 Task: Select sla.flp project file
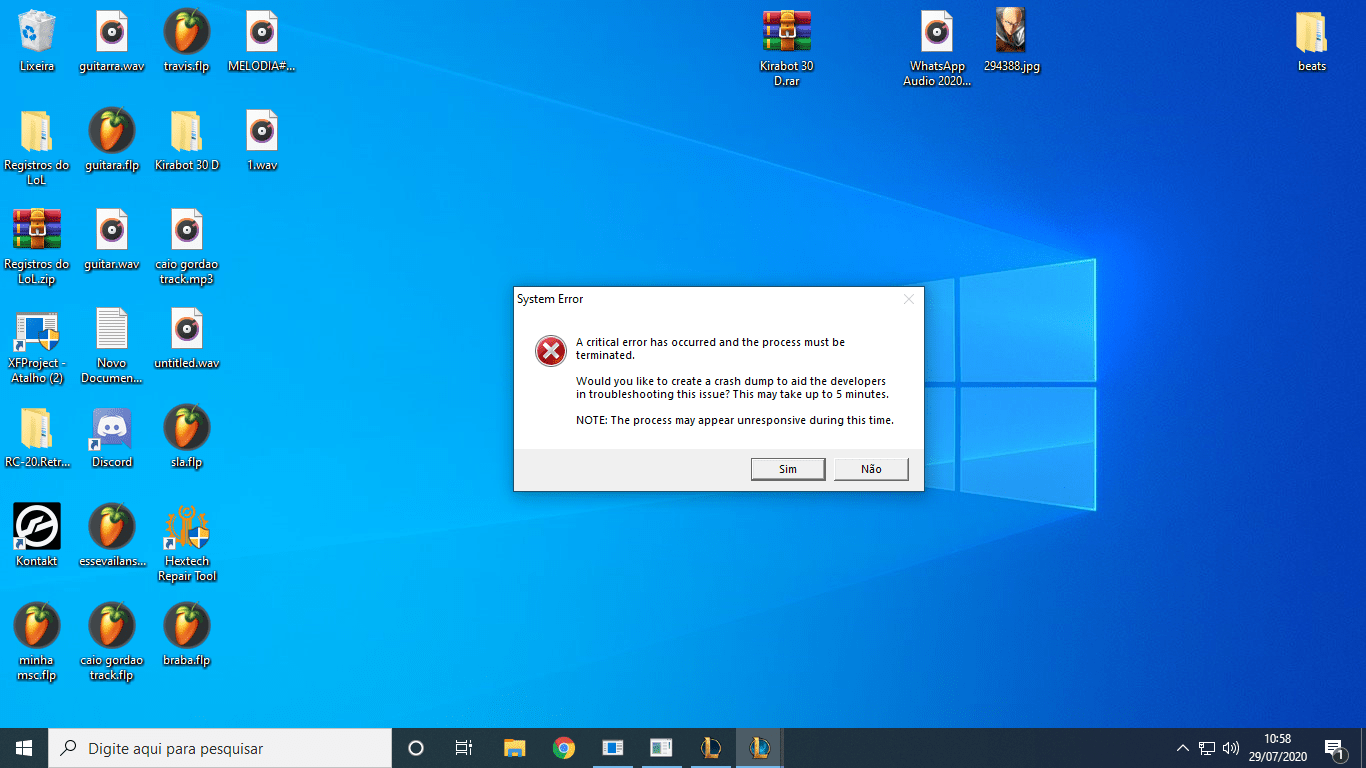coord(187,437)
